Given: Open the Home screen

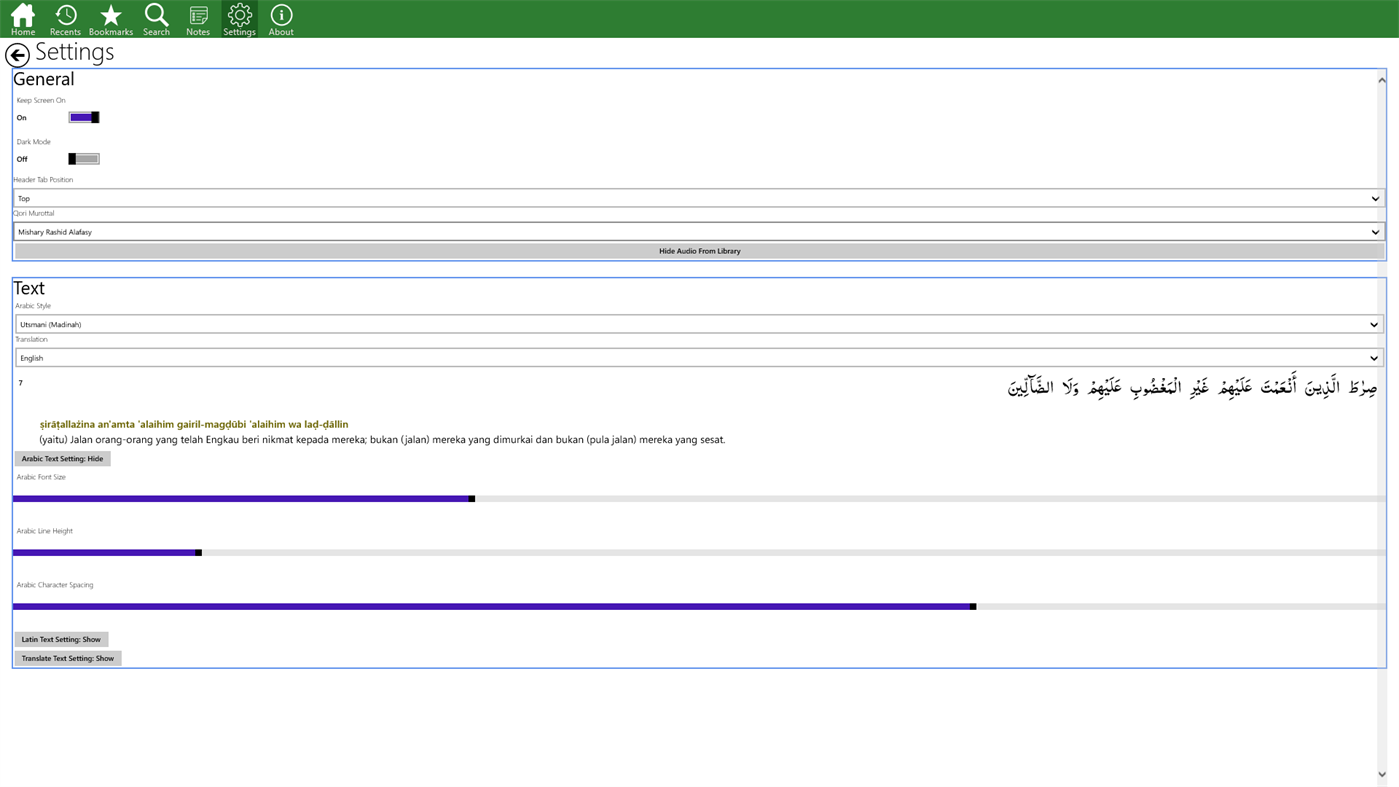Looking at the screenshot, I should 22,17.
